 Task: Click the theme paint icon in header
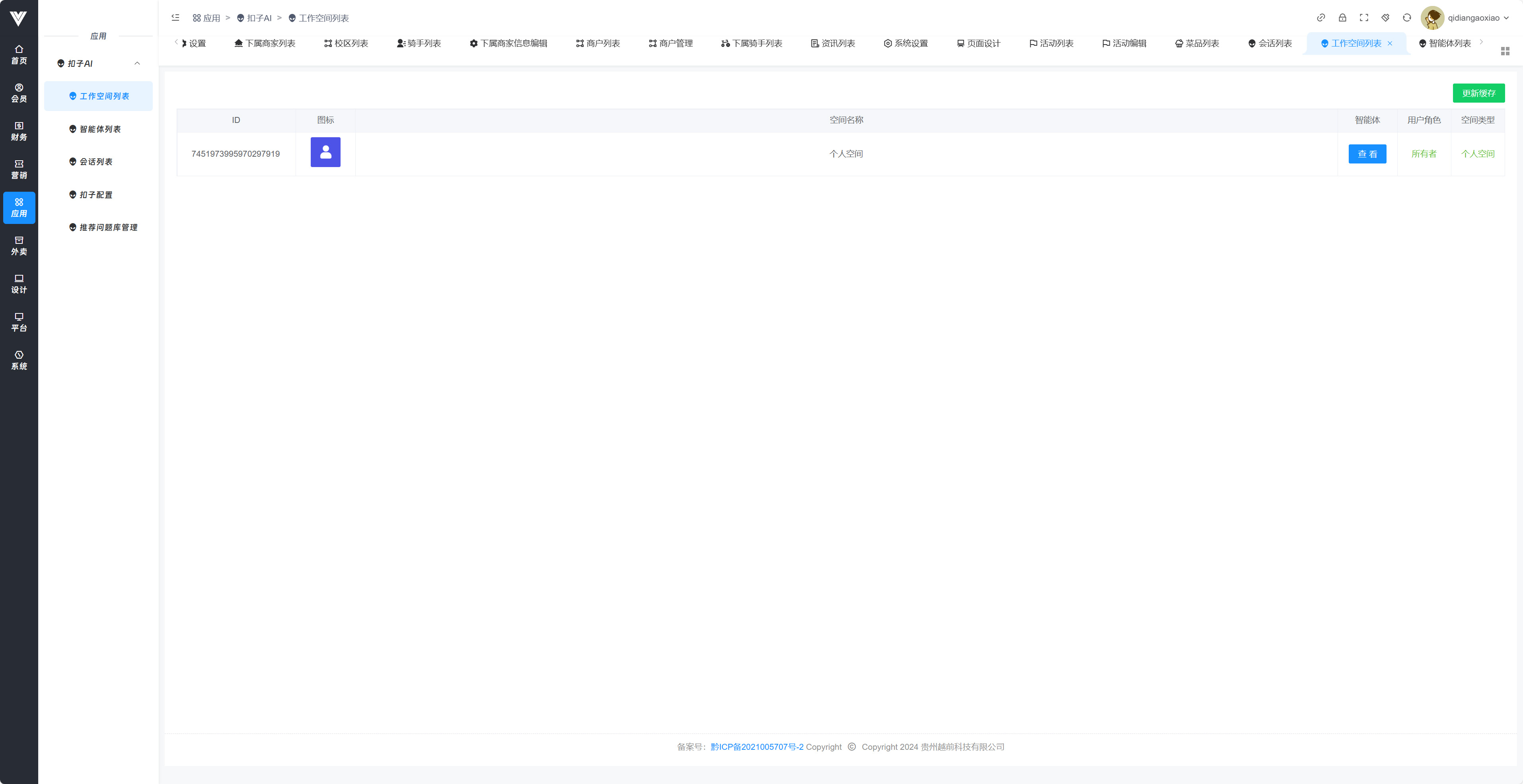click(1385, 18)
